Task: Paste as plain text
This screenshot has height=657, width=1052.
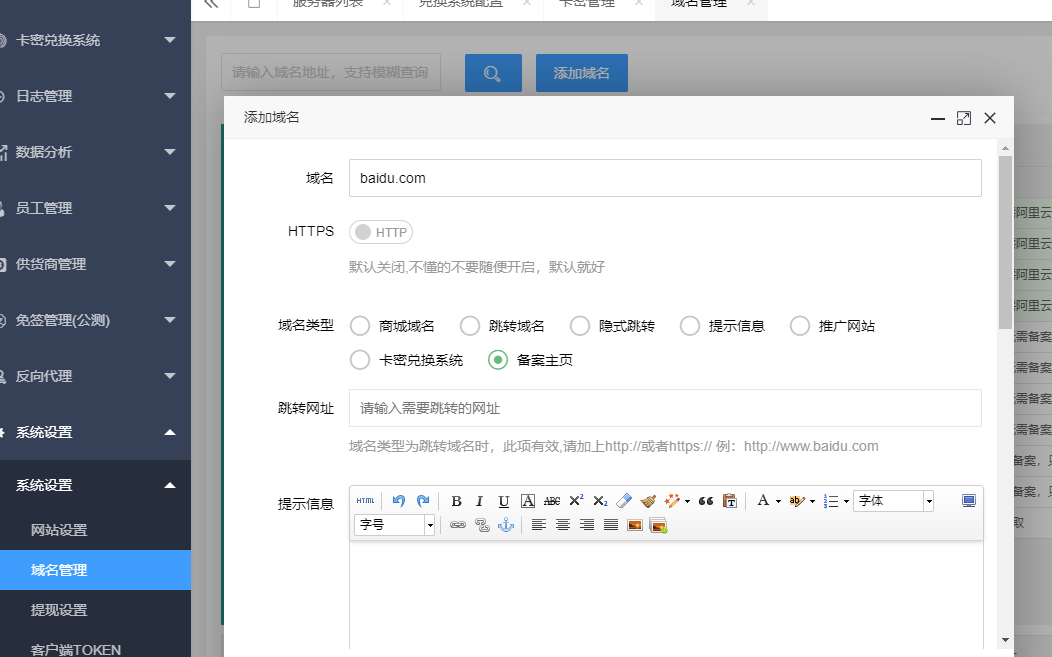Action: (x=730, y=501)
